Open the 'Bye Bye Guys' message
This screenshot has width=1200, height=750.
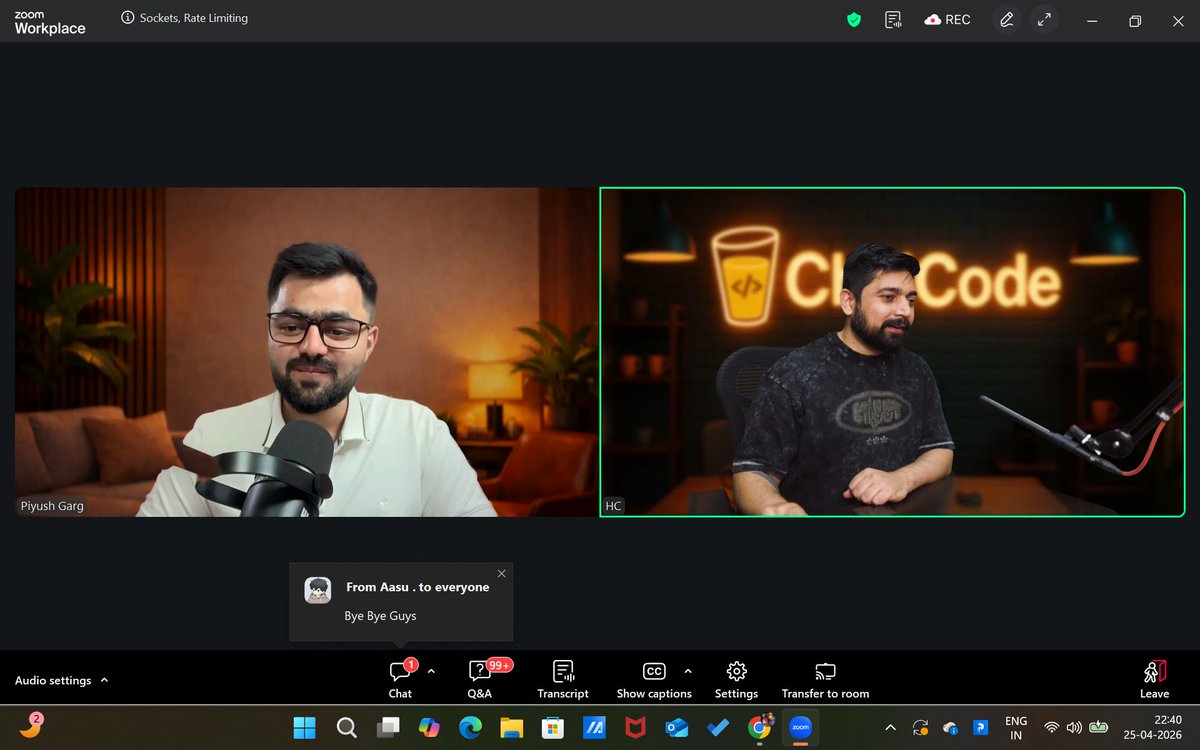click(380, 616)
